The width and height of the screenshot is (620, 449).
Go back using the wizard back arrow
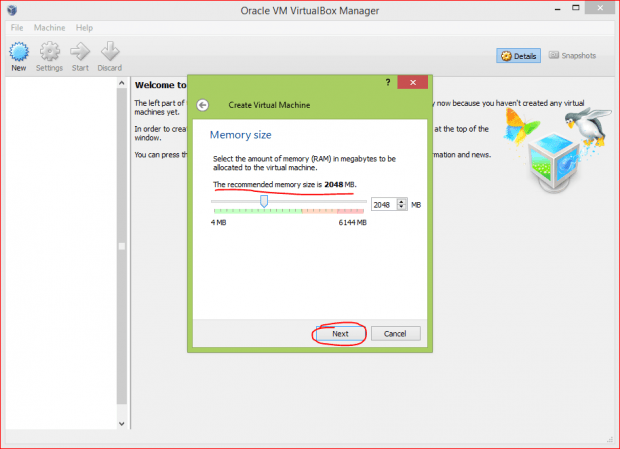(x=202, y=105)
